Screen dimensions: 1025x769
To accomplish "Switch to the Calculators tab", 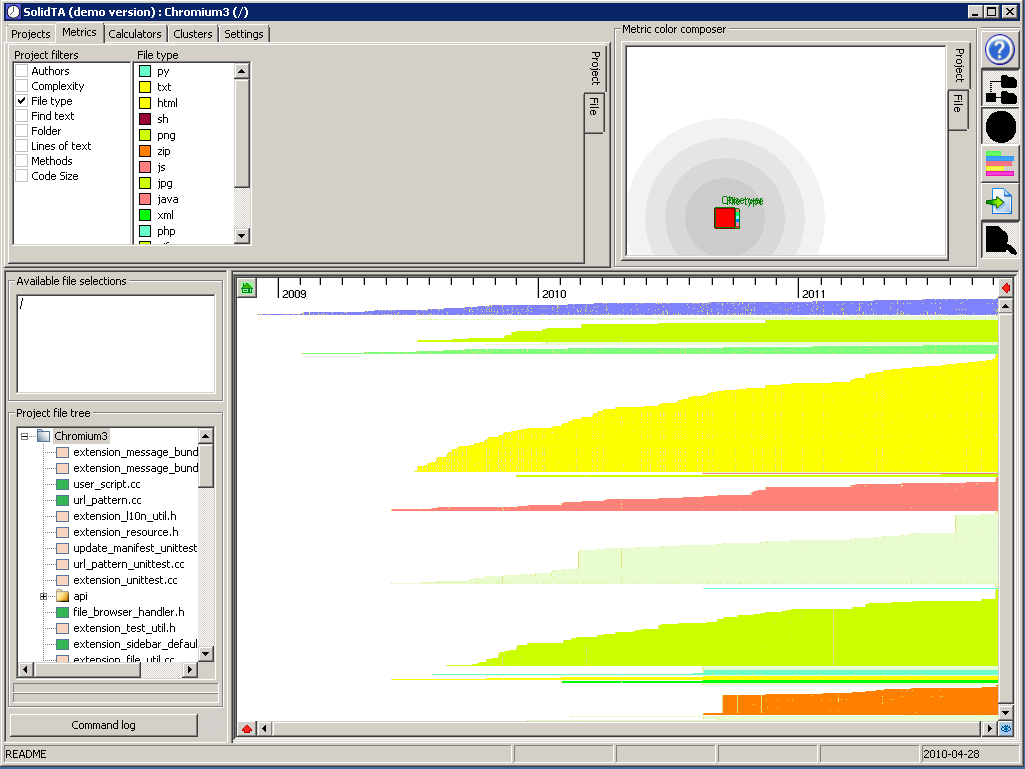I will (x=135, y=34).
